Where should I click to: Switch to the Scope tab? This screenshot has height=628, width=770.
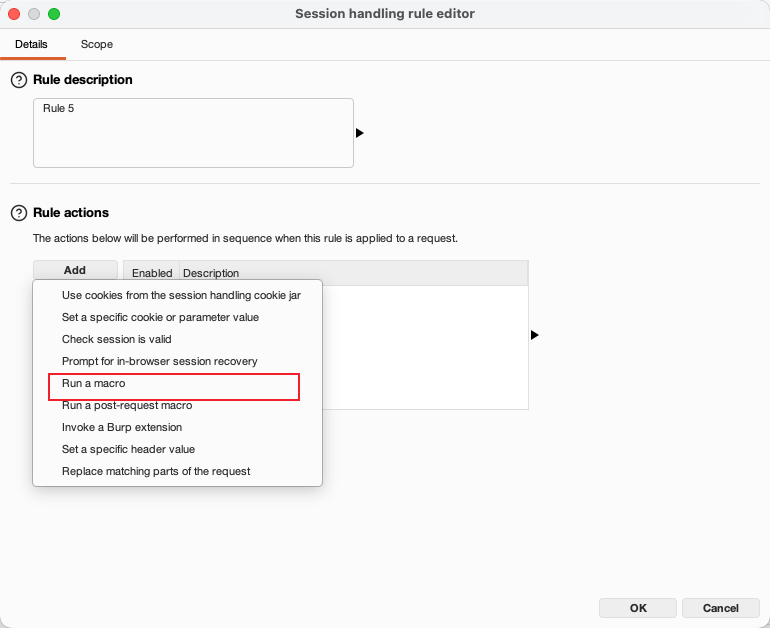click(97, 44)
